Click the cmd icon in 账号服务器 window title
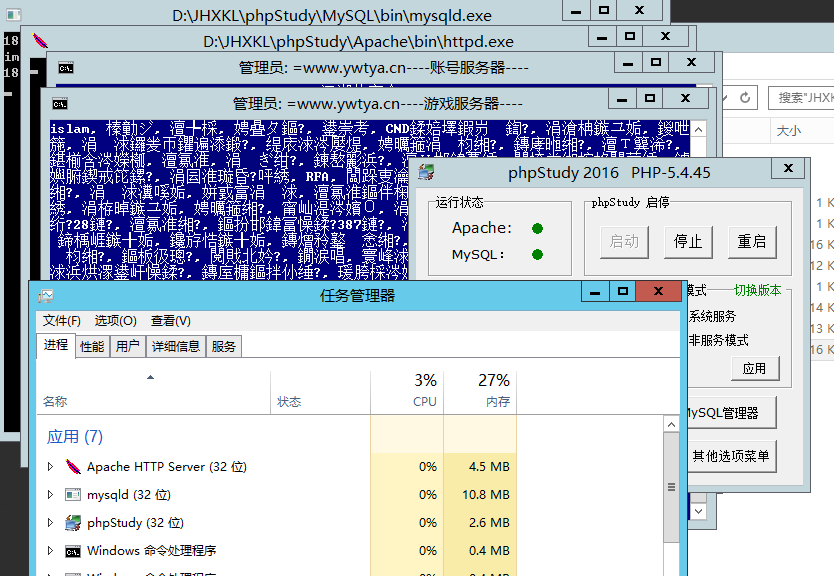 coord(66,68)
